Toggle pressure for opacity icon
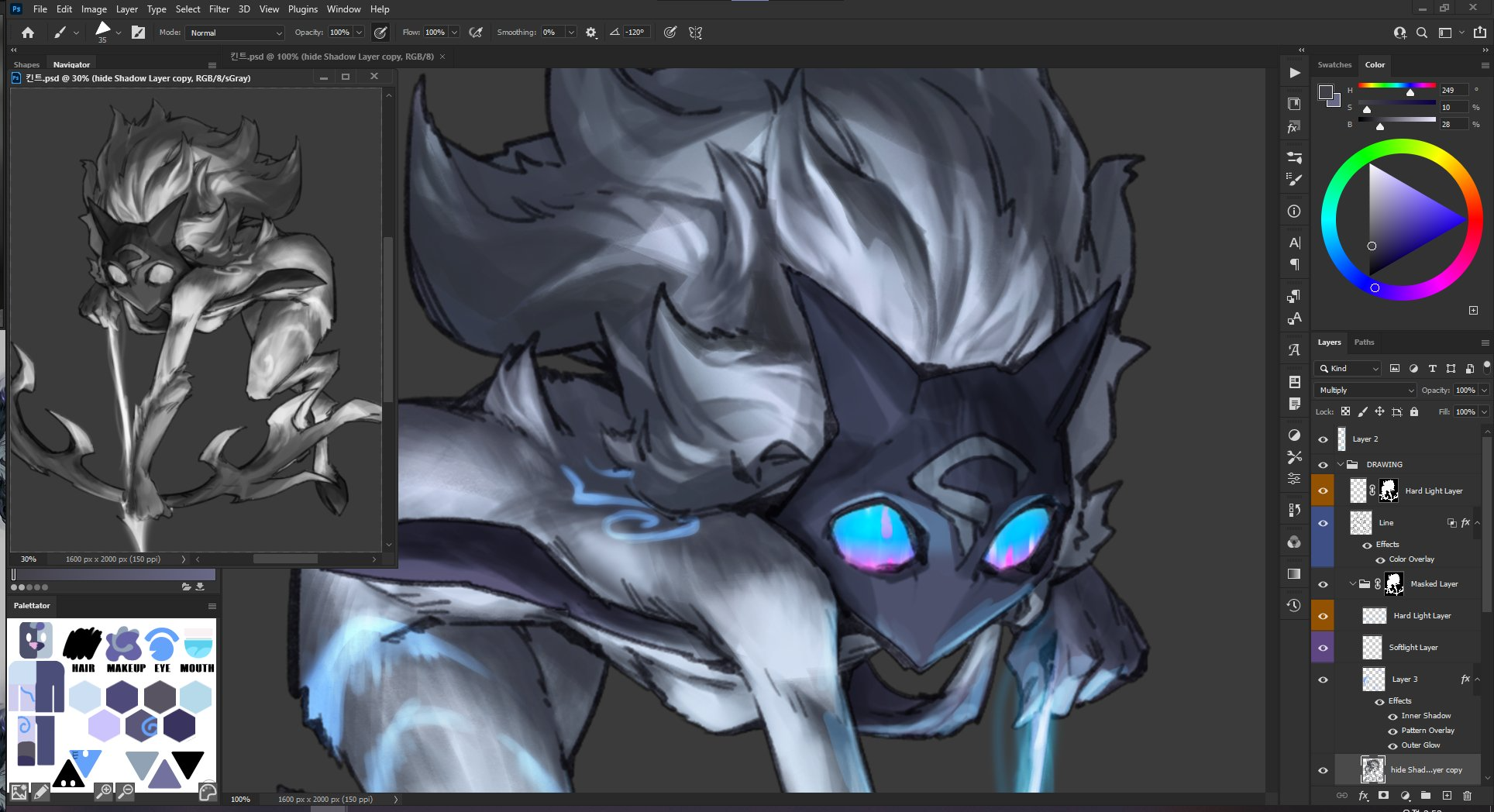Image resolution: width=1494 pixels, height=812 pixels. tap(380, 33)
